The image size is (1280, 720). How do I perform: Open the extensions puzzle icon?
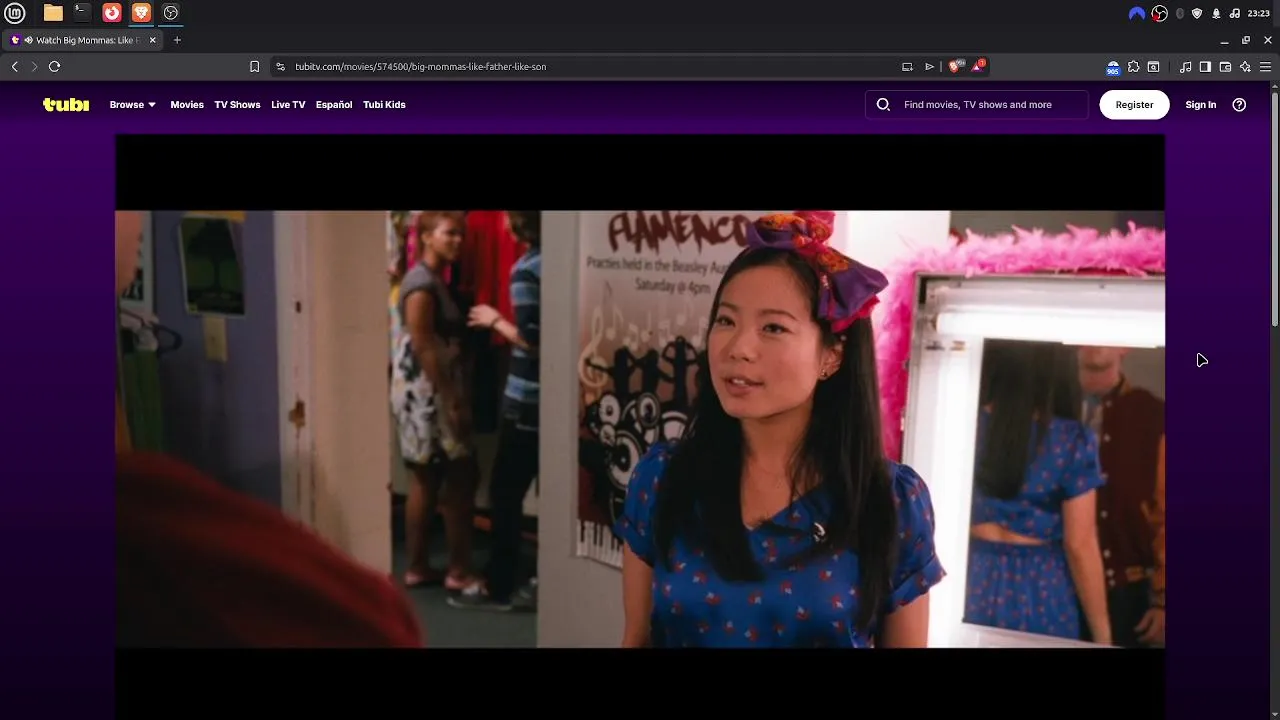pos(1133,67)
